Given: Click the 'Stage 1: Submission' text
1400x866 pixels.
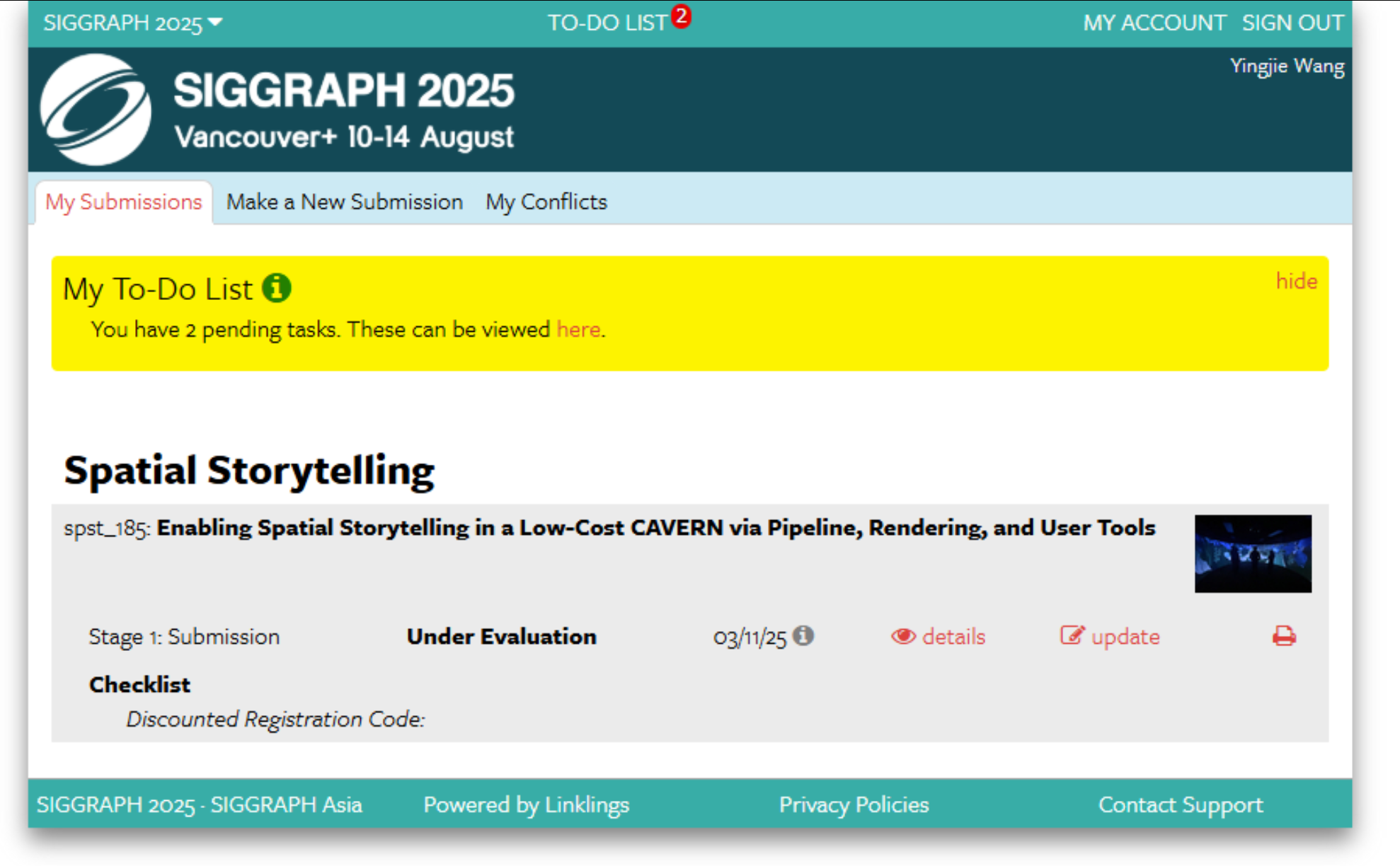Looking at the screenshot, I should (x=184, y=637).
